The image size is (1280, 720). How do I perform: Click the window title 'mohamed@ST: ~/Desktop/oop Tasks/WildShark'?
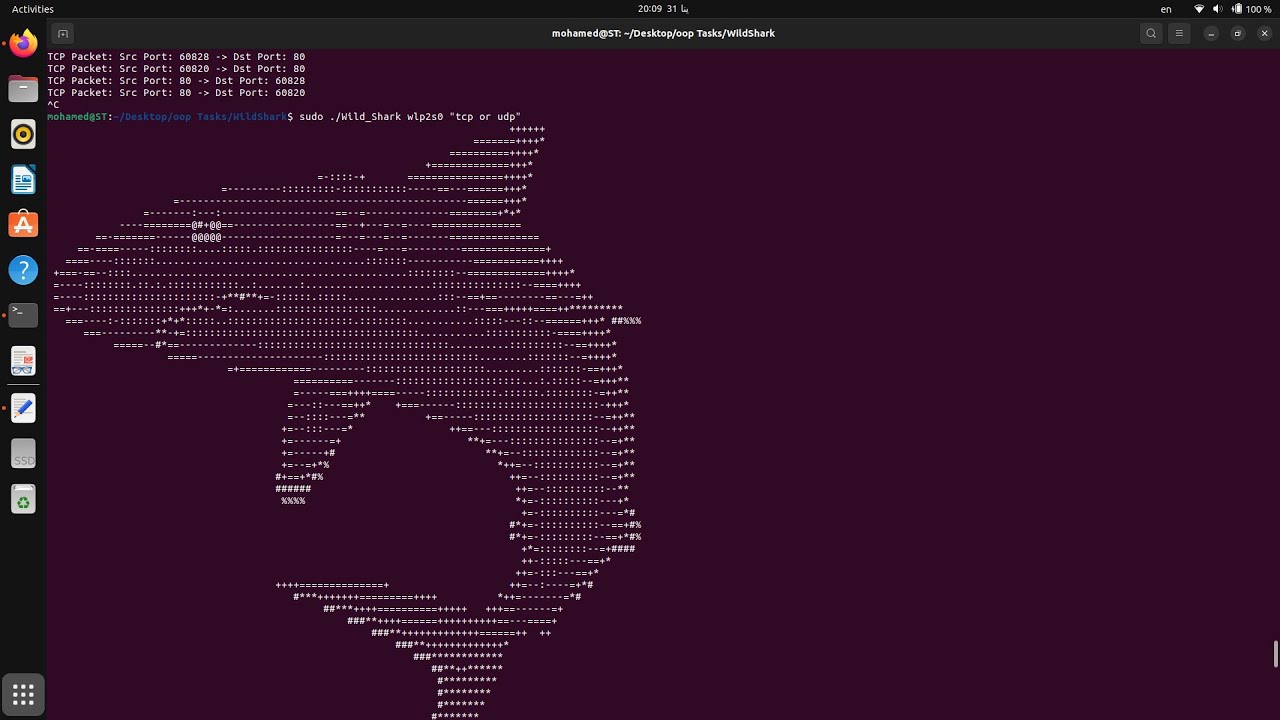coord(663,33)
